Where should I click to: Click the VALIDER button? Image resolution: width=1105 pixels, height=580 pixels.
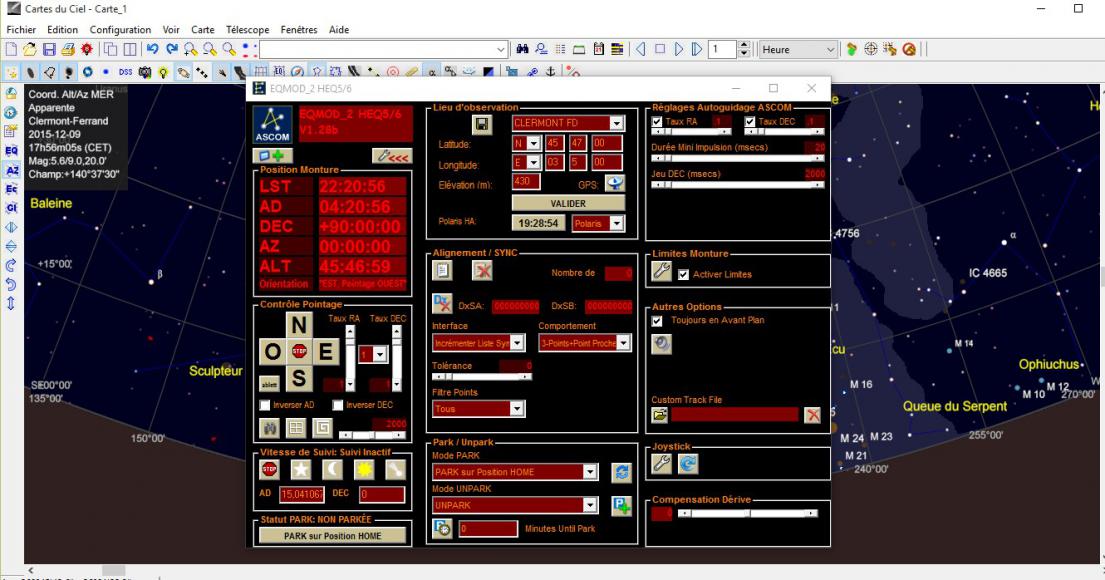568,204
